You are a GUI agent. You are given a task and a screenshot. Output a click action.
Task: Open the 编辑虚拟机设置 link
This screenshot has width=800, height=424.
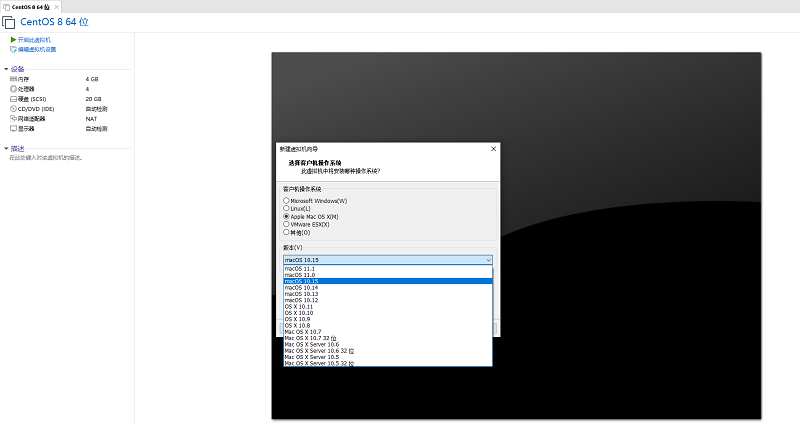click(37, 49)
